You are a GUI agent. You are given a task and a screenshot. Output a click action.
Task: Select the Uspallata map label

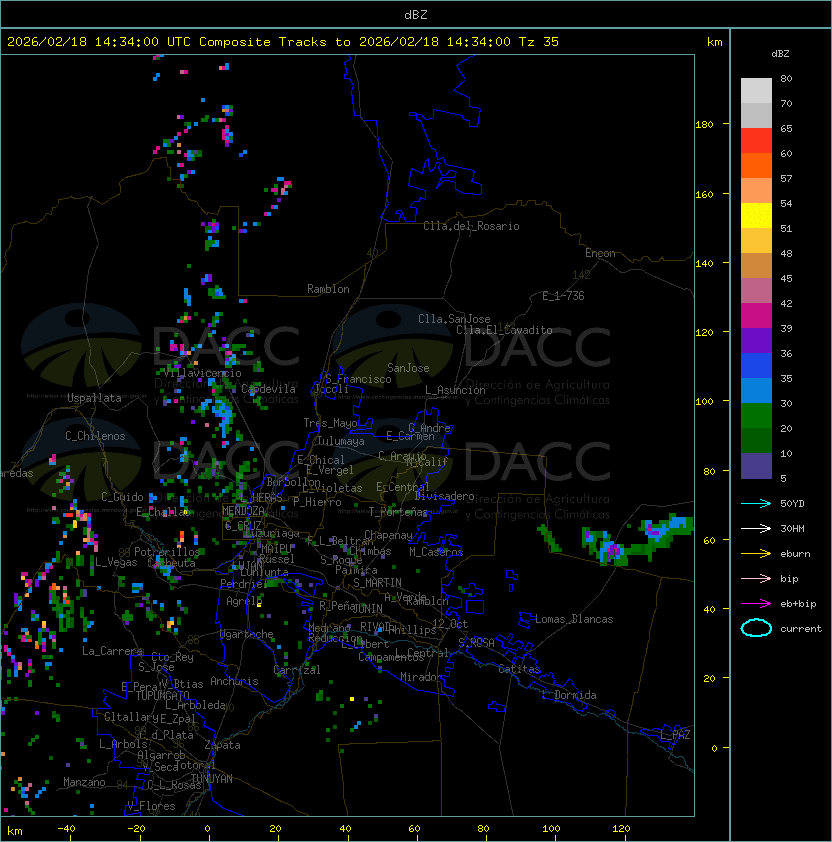click(x=94, y=398)
